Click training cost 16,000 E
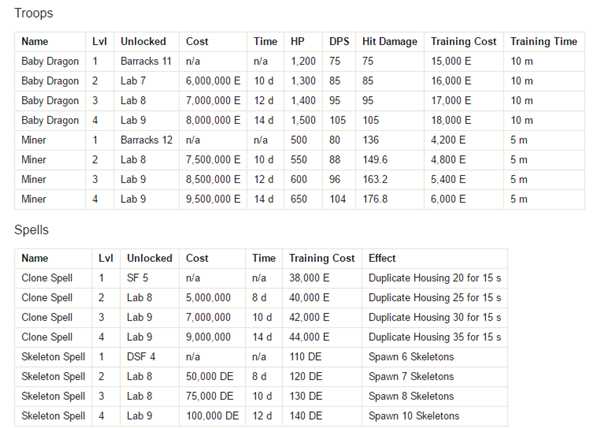The image size is (600, 428). [x=451, y=81]
